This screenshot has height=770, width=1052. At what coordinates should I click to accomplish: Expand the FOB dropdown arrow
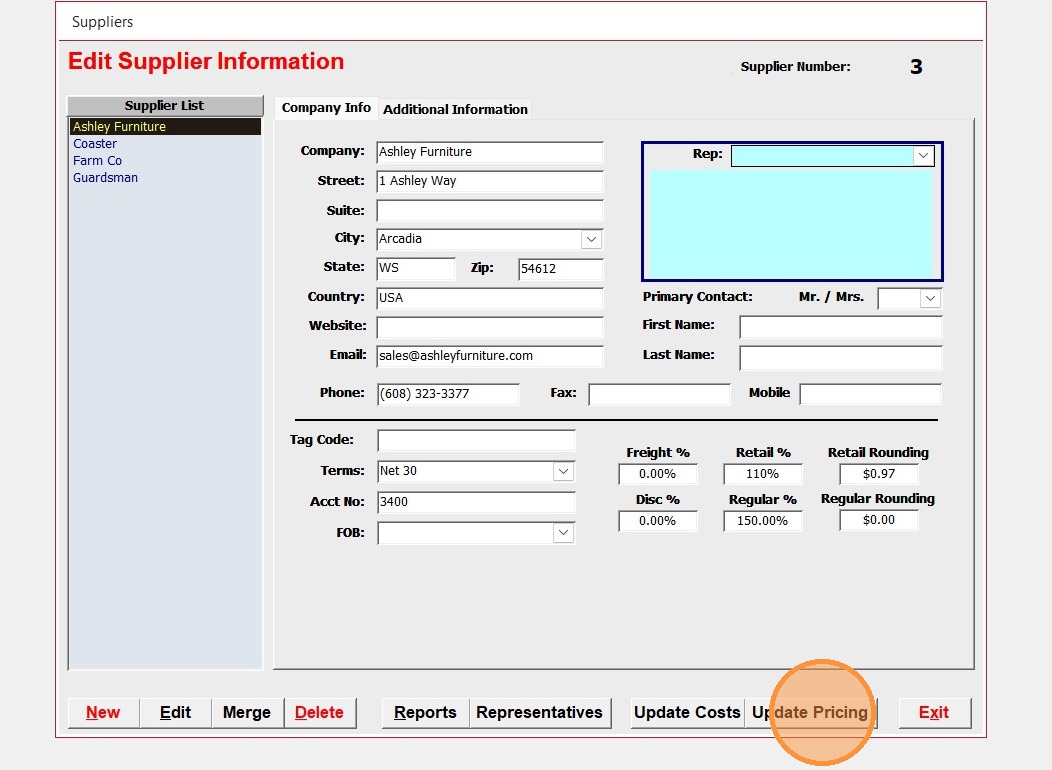(x=563, y=534)
